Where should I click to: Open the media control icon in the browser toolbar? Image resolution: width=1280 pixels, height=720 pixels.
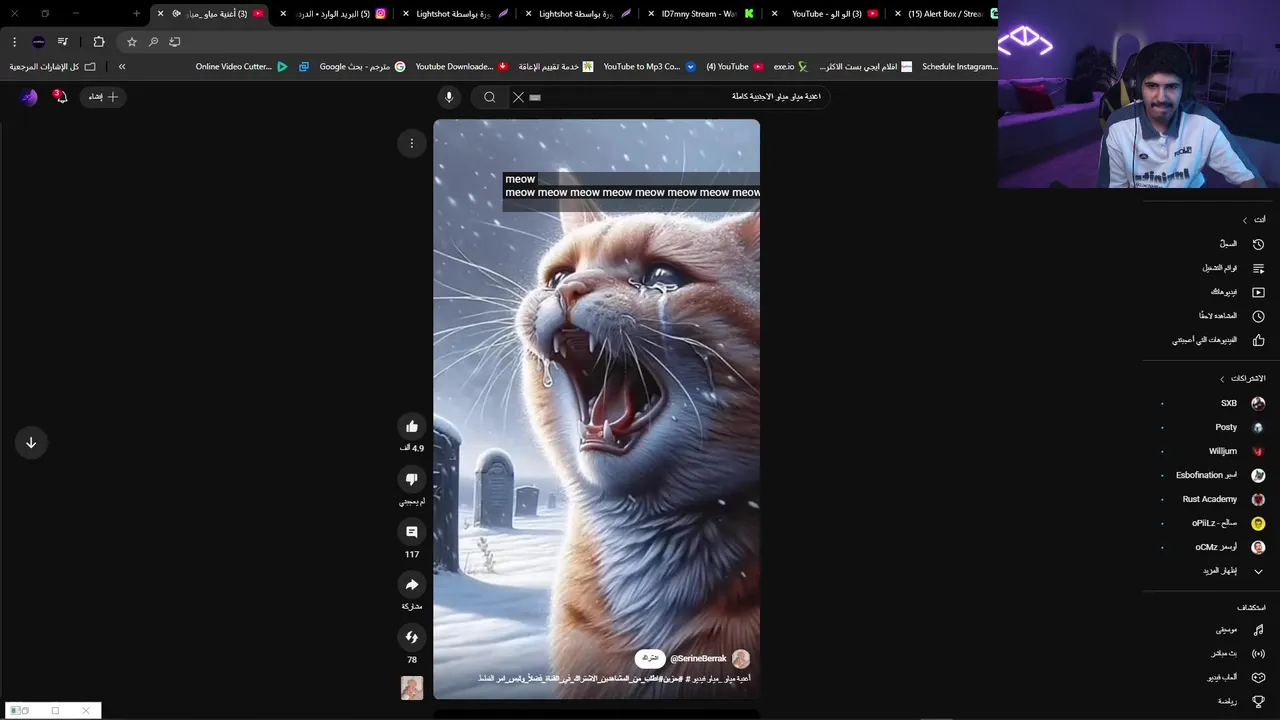[63, 42]
